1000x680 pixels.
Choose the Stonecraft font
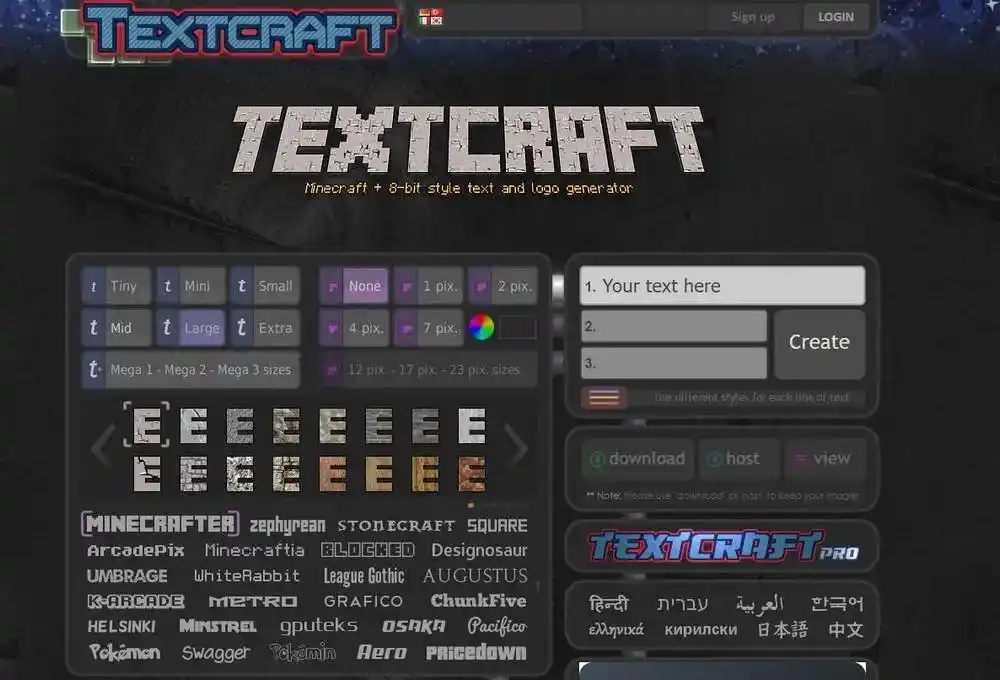coord(396,526)
